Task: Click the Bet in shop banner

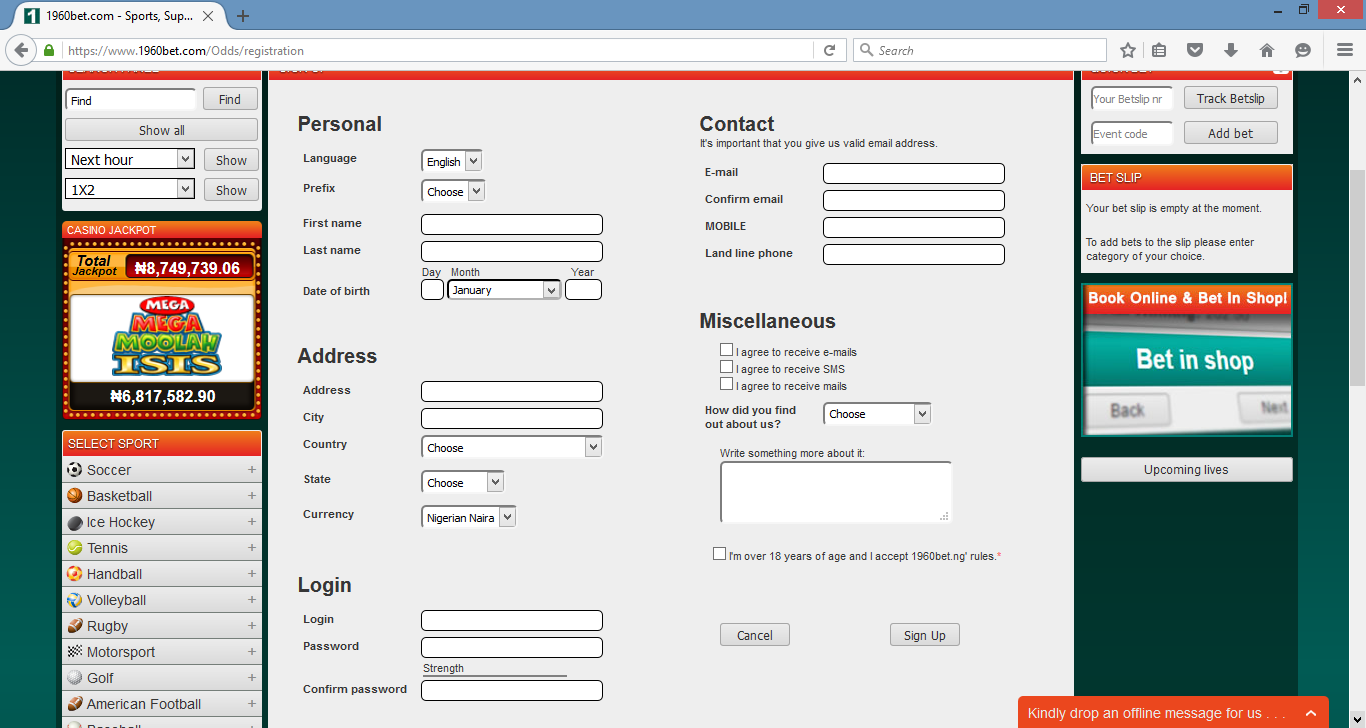Action: pyautogui.click(x=1187, y=360)
